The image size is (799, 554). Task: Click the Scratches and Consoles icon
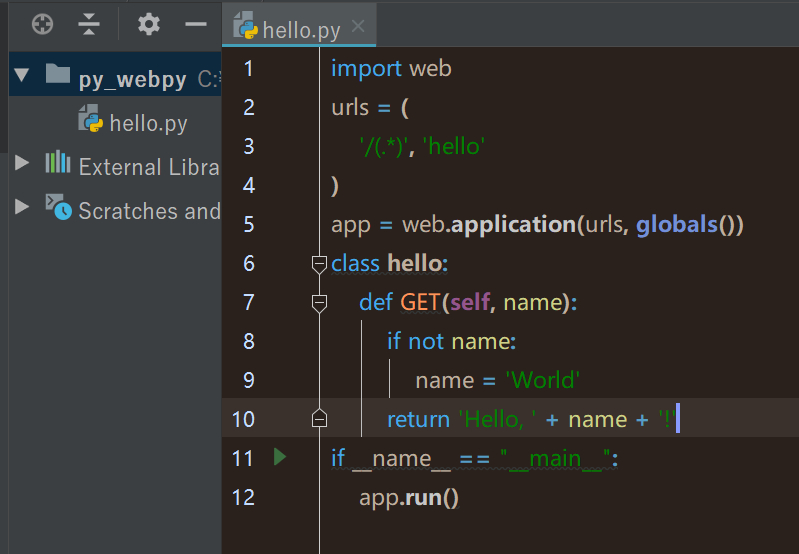point(58,208)
